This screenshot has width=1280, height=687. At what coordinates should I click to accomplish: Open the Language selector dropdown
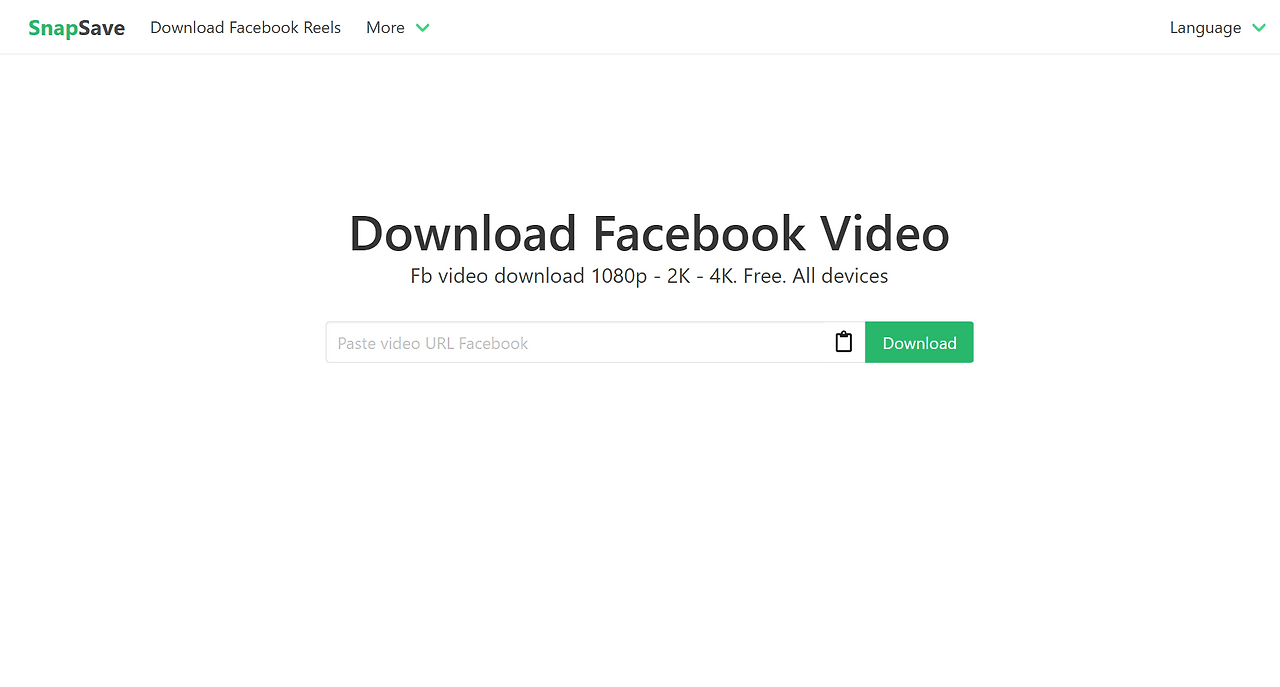coord(1218,28)
